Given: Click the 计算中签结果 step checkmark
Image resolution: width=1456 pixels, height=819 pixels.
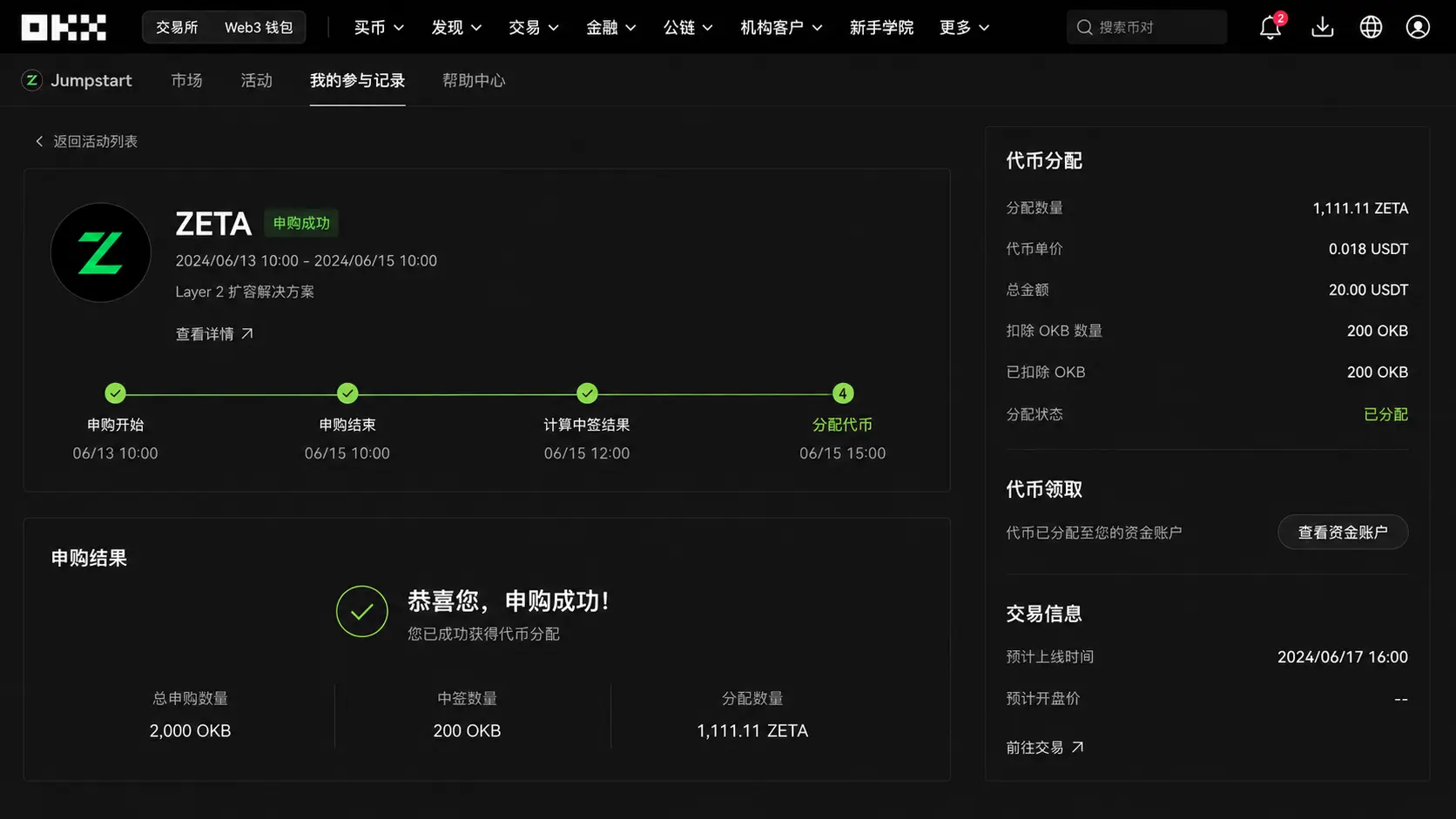Looking at the screenshot, I should 587,393.
